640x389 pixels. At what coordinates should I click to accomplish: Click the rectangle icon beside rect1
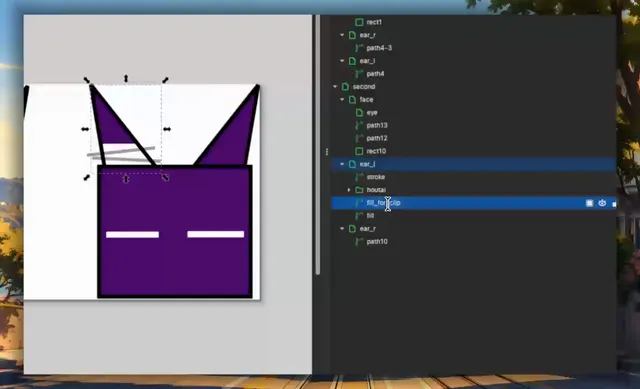[x=359, y=22]
